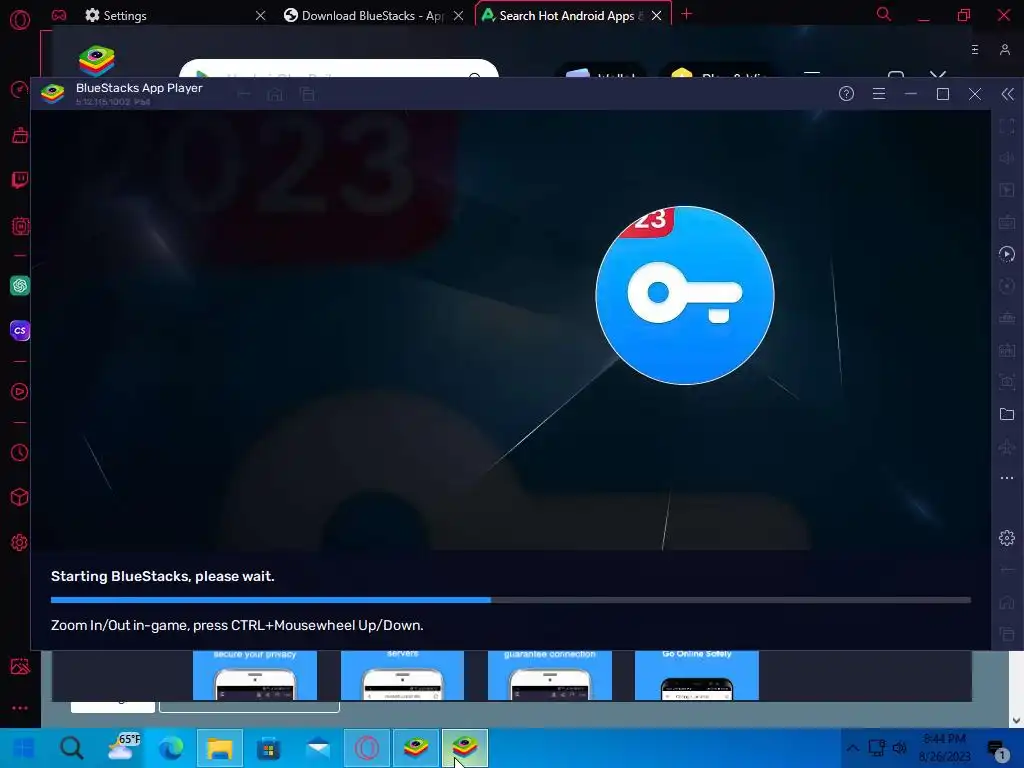Close the Download BlueStacks tab
1024x768 pixels.
click(x=458, y=15)
